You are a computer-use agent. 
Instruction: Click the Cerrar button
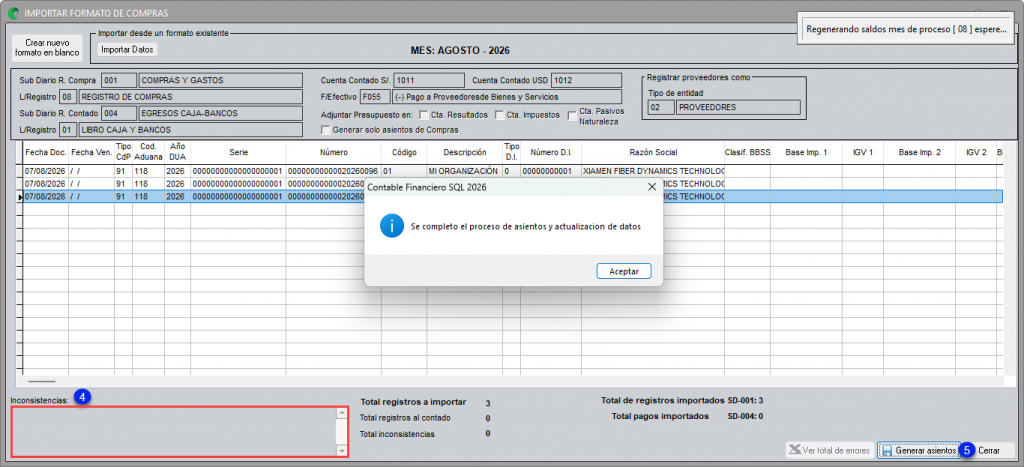989,451
